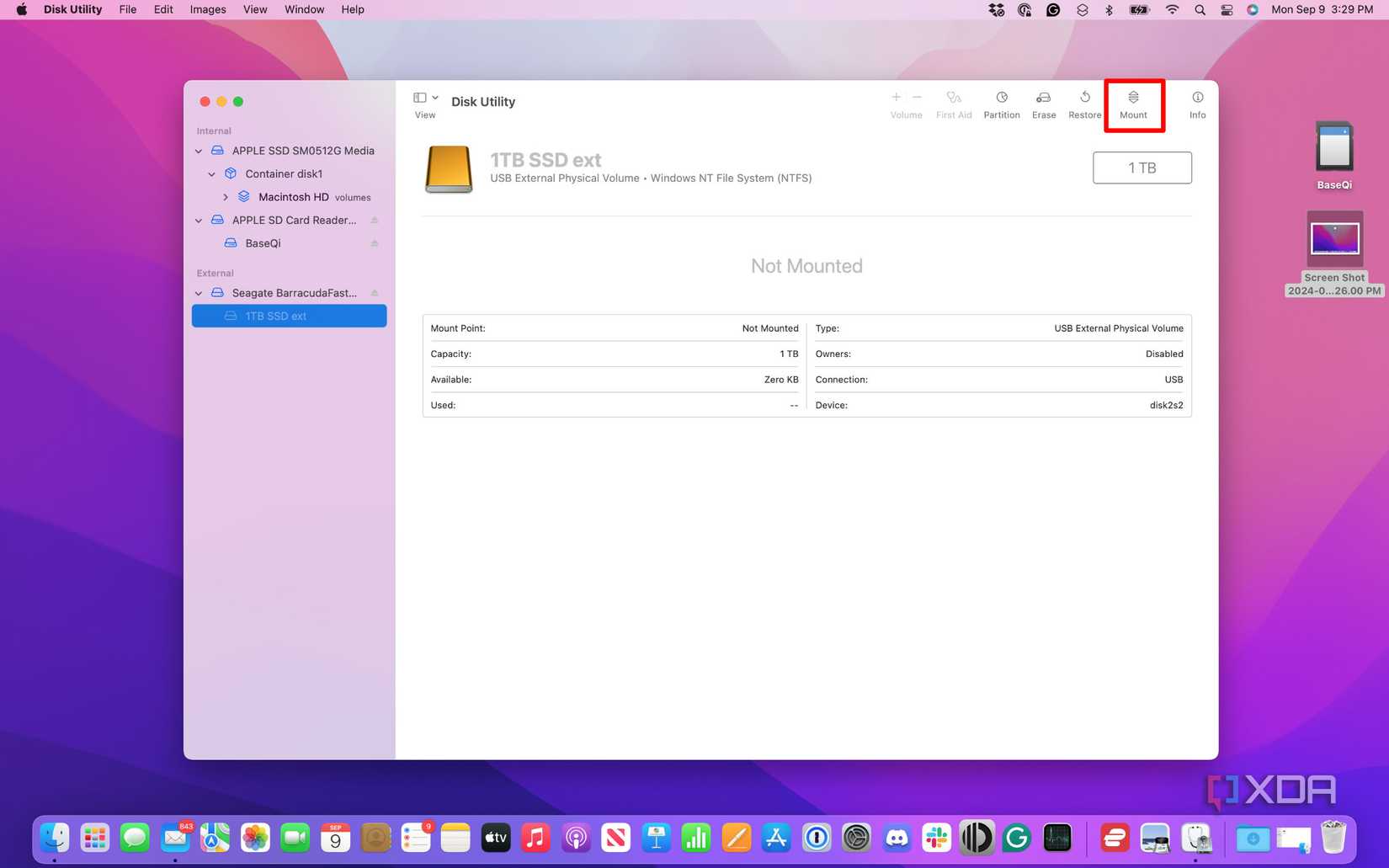Open Spotlight search in menu bar

[1200, 9]
